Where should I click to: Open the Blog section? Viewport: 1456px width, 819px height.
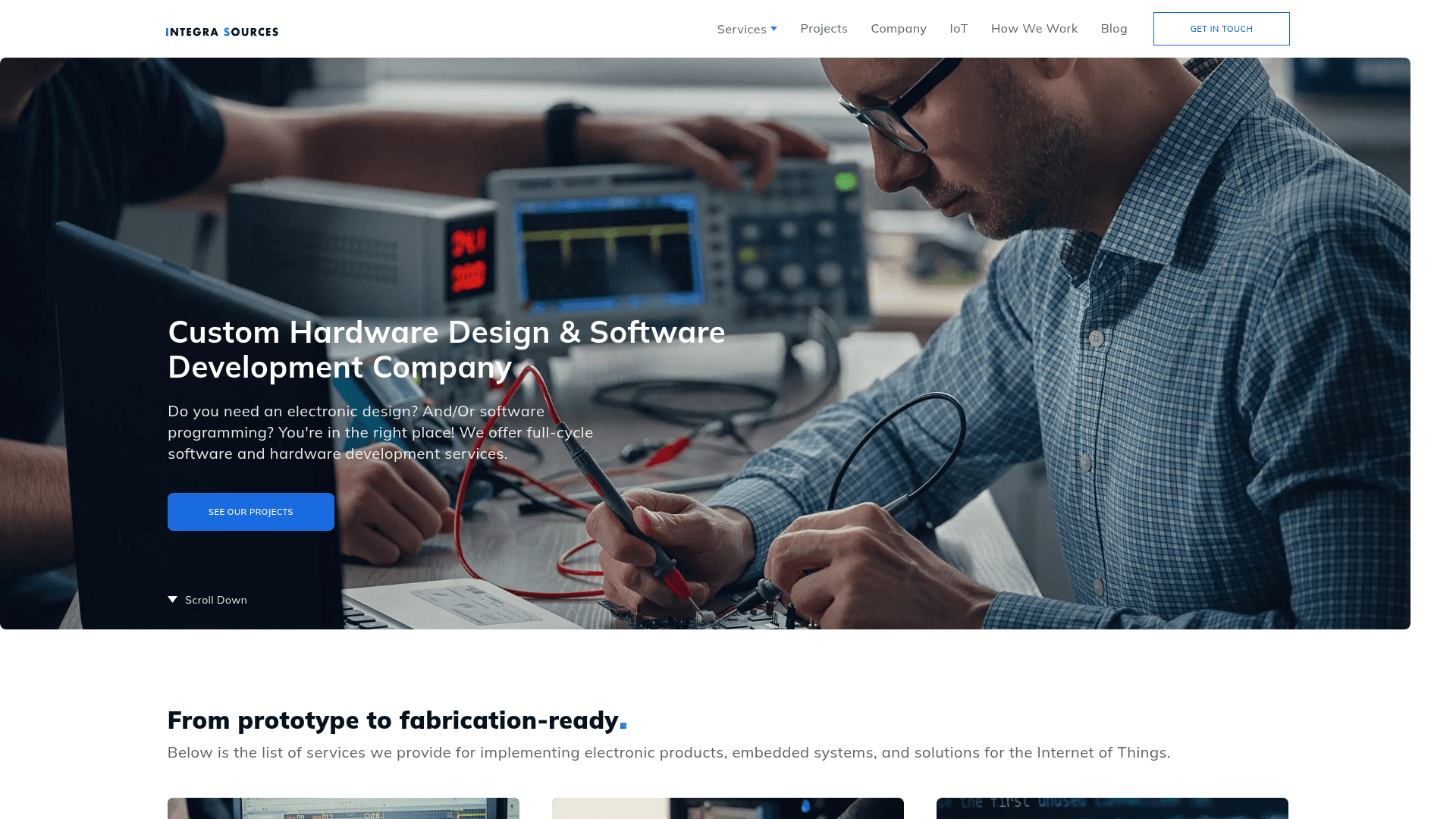click(x=1113, y=29)
